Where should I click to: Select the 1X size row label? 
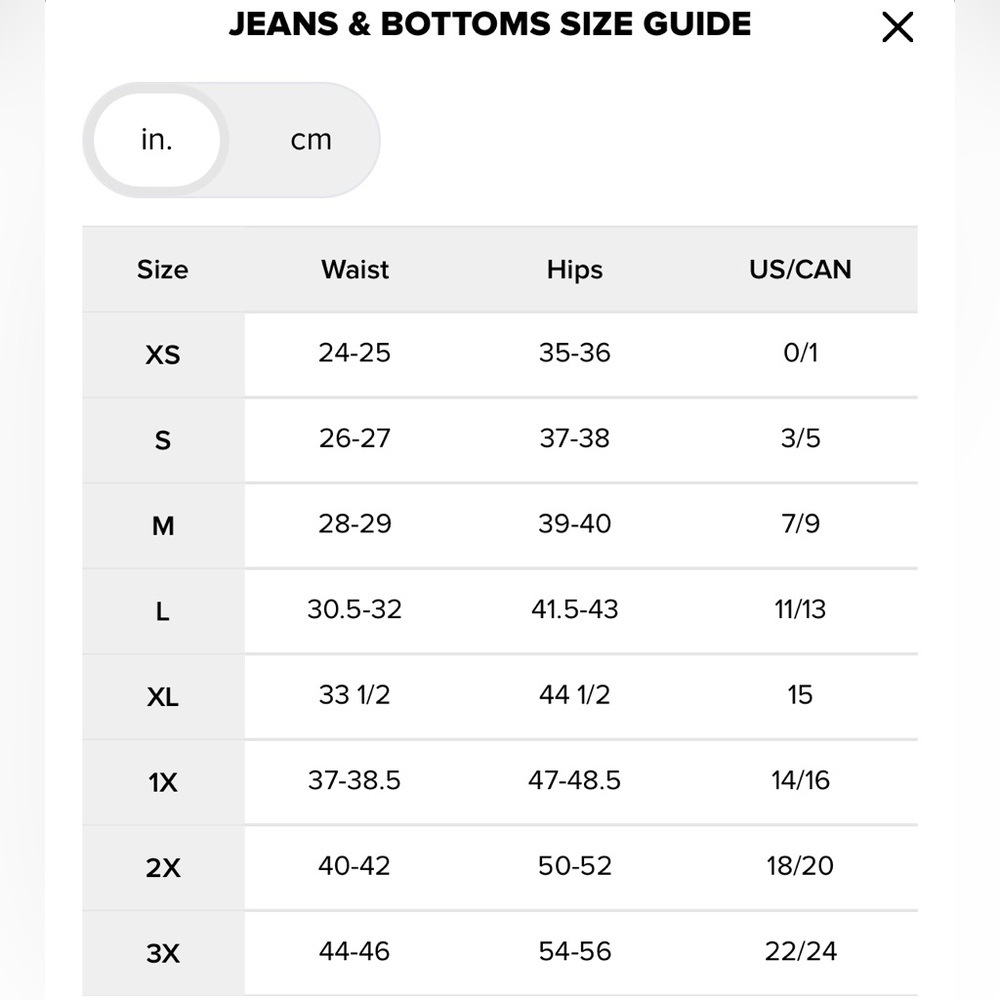tap(163, 783)
